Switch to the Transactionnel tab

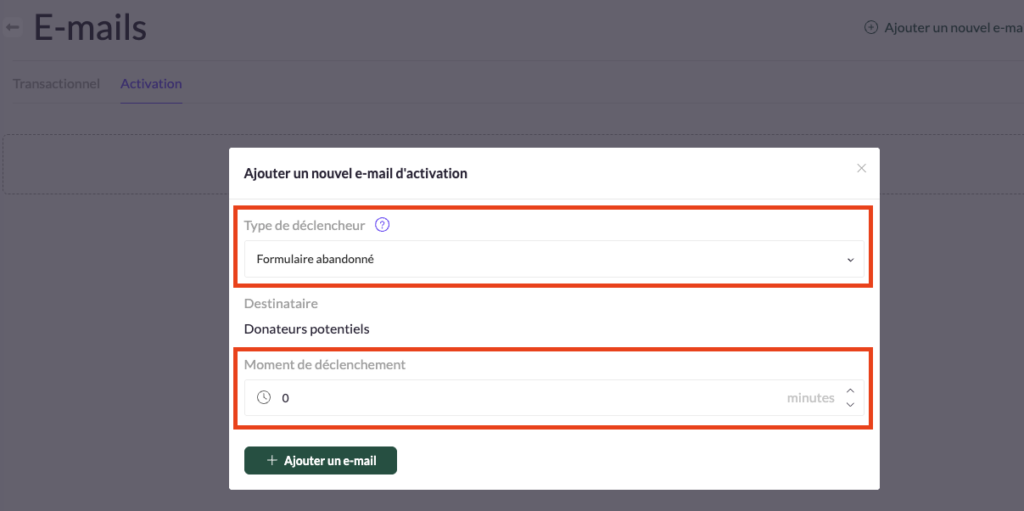[56, 84]
